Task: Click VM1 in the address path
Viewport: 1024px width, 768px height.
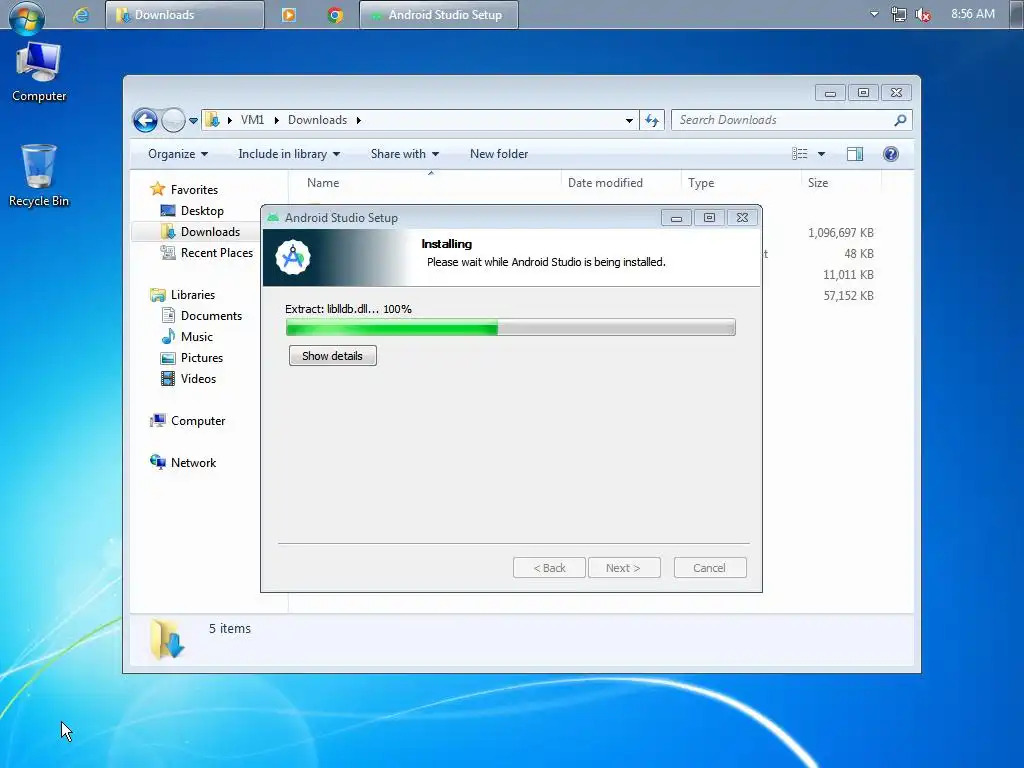Action: tap(252, 120)
